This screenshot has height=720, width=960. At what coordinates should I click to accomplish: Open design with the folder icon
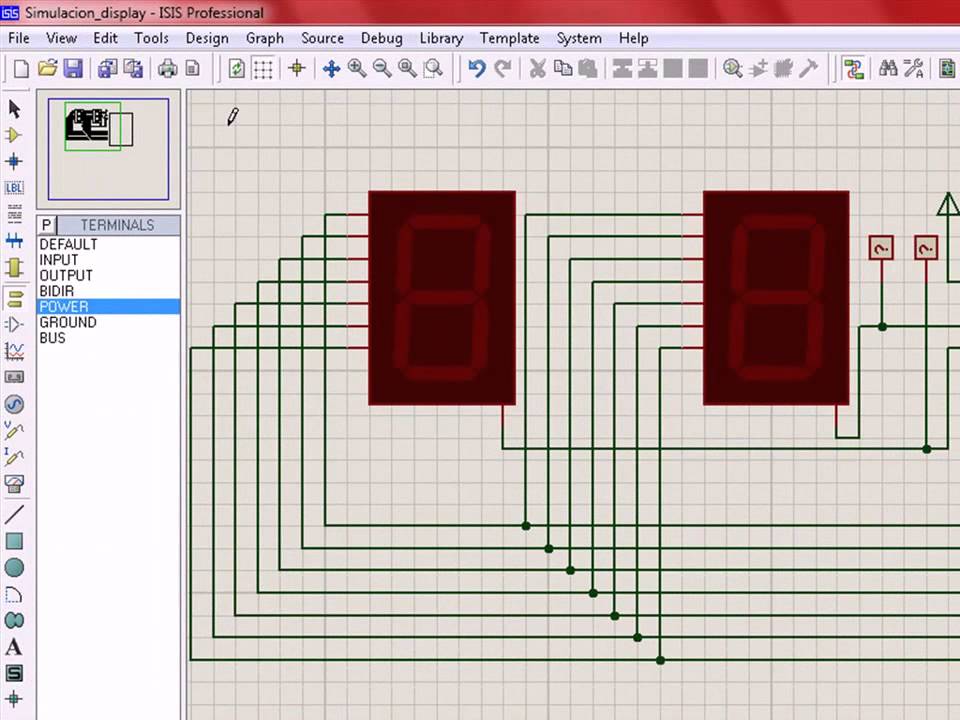point(47,68)
